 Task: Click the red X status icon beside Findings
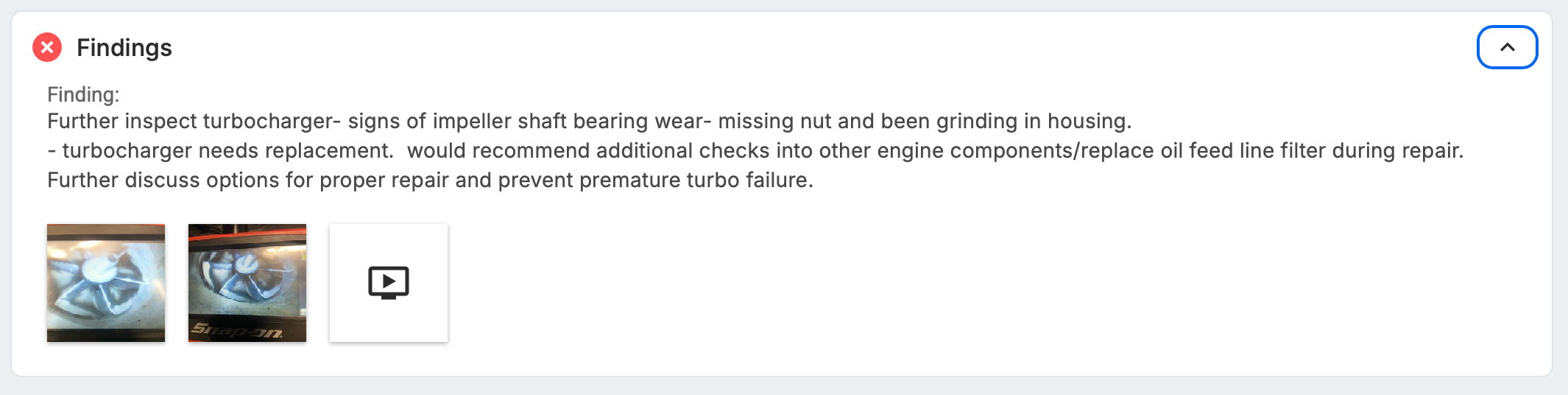coord(47,48)
